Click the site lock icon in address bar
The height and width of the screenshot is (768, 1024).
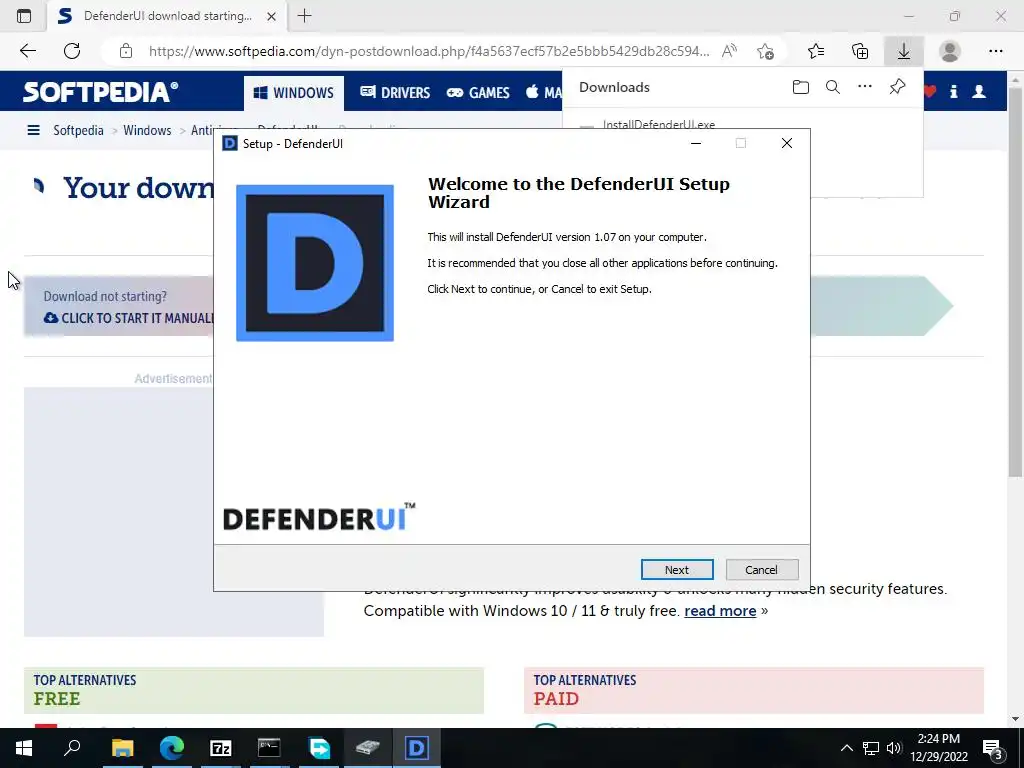point(126,51)
